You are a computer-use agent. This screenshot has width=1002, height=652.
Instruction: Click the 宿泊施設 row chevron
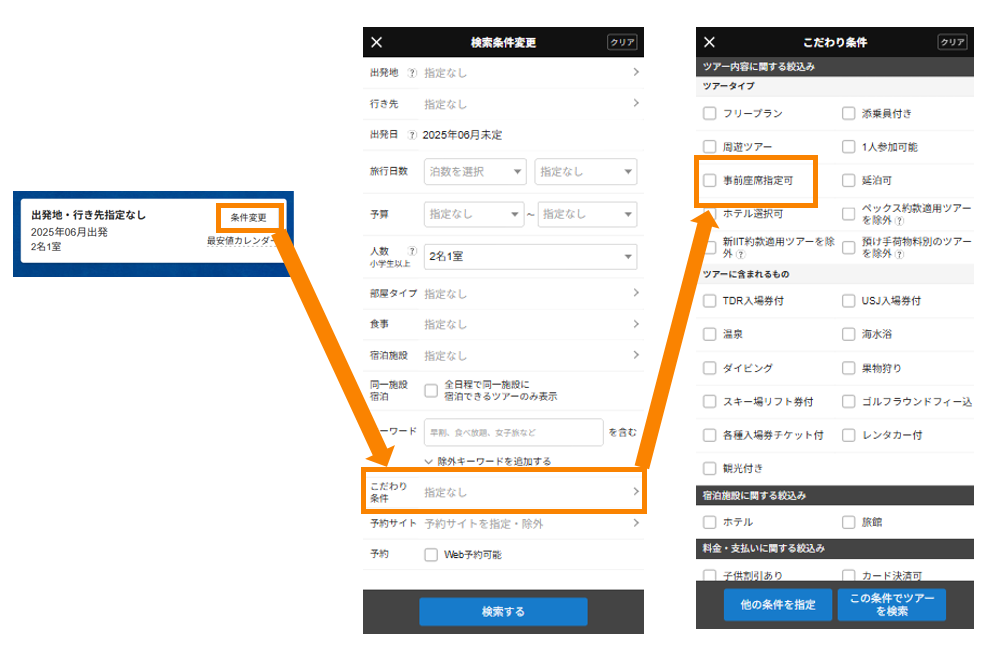pyautogui.click(x=635, y=355)
